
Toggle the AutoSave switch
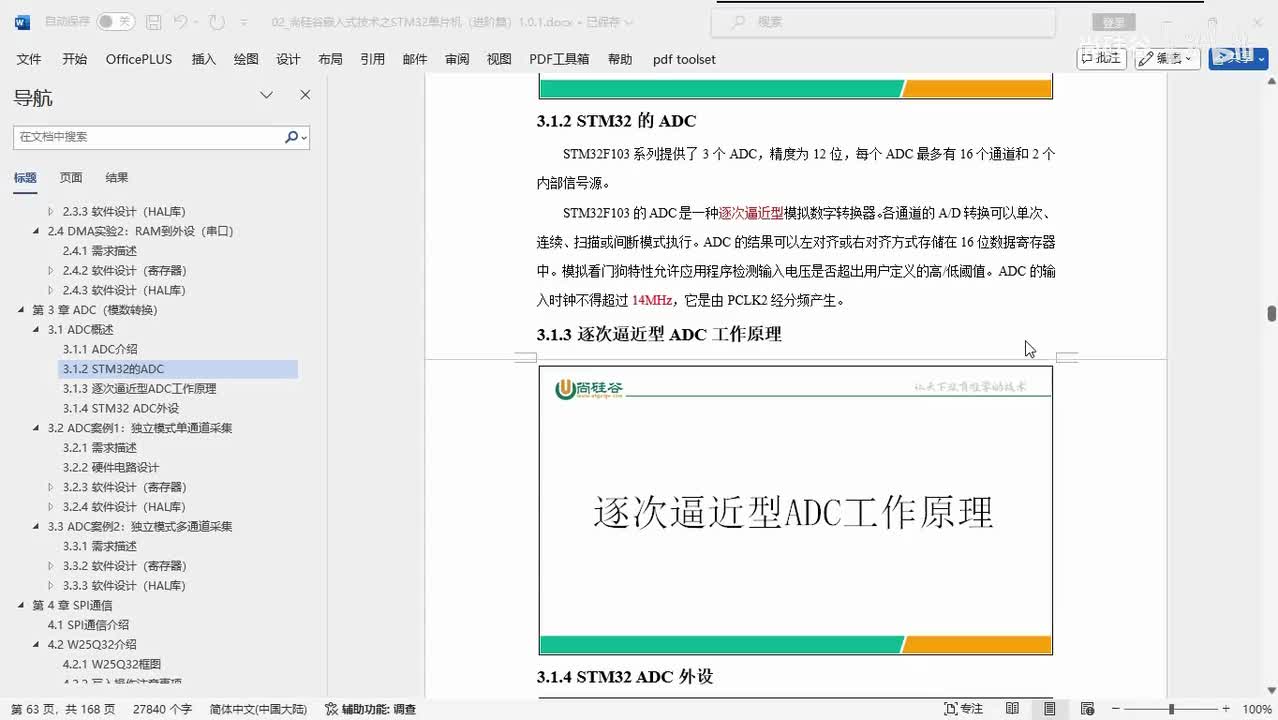(116, 21)
